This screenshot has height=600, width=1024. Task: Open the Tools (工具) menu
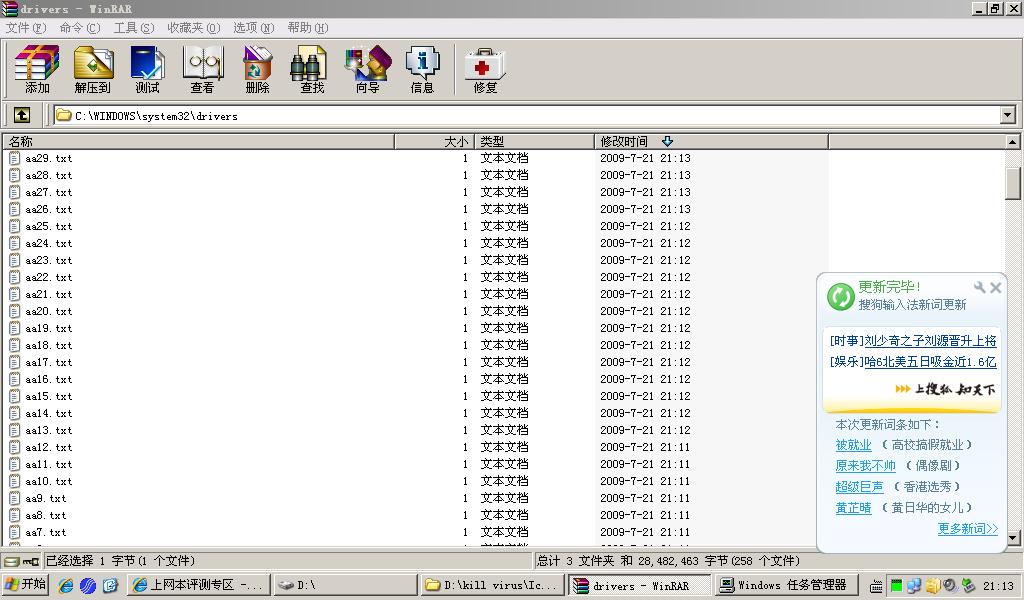click(x=134, y=27)
